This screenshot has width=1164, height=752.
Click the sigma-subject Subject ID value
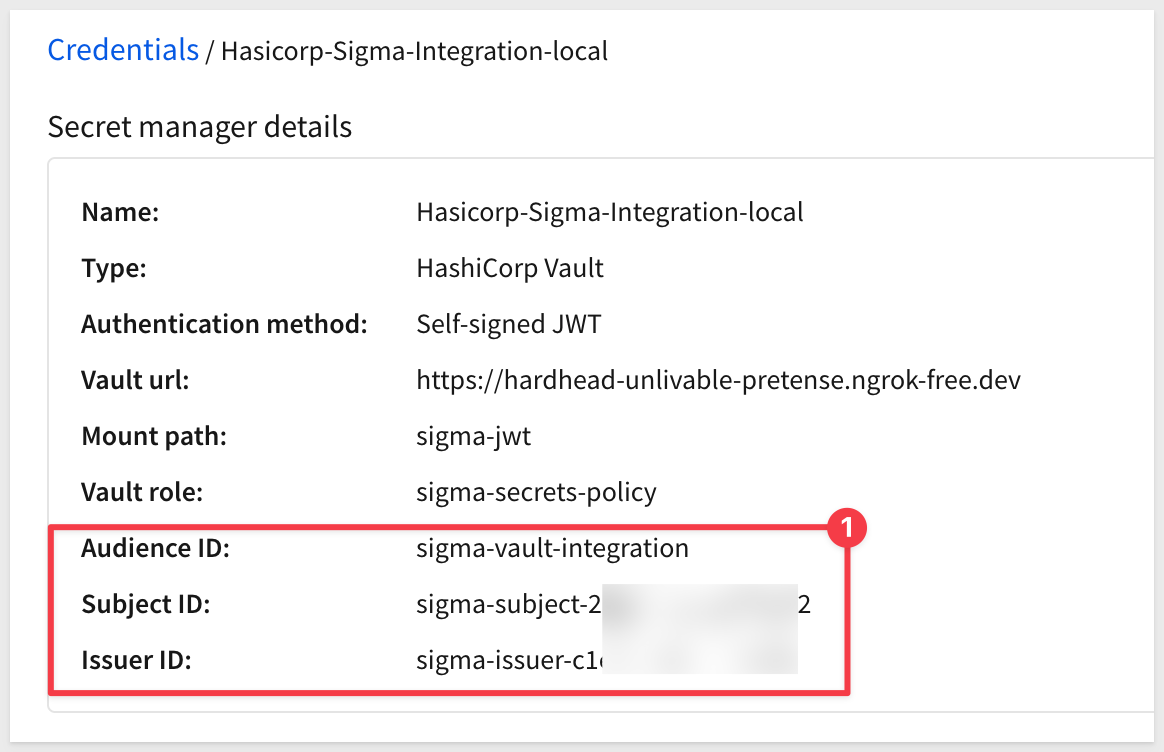click(x=613, y=604)
